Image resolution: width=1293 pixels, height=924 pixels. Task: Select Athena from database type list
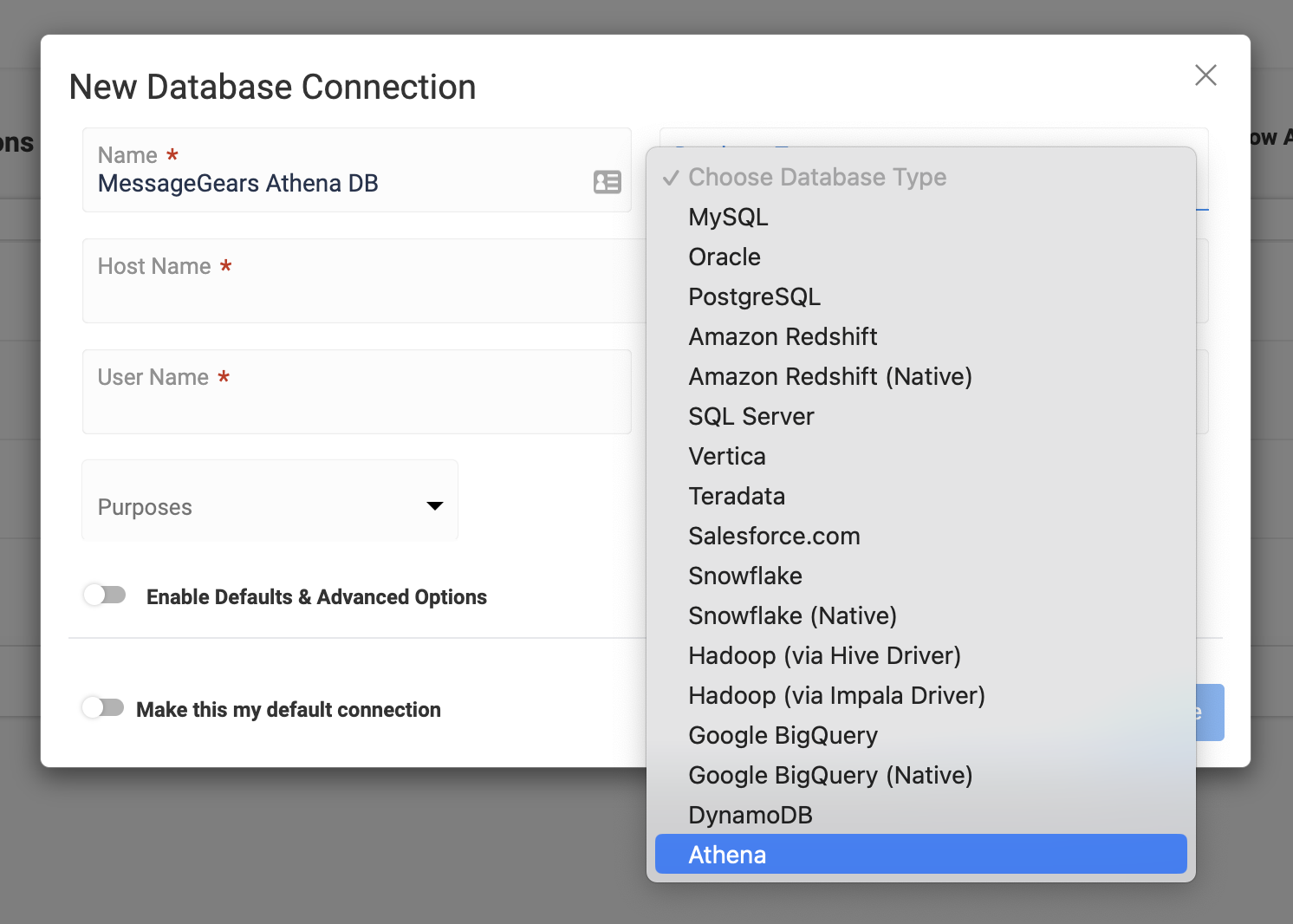click(921, 855)
